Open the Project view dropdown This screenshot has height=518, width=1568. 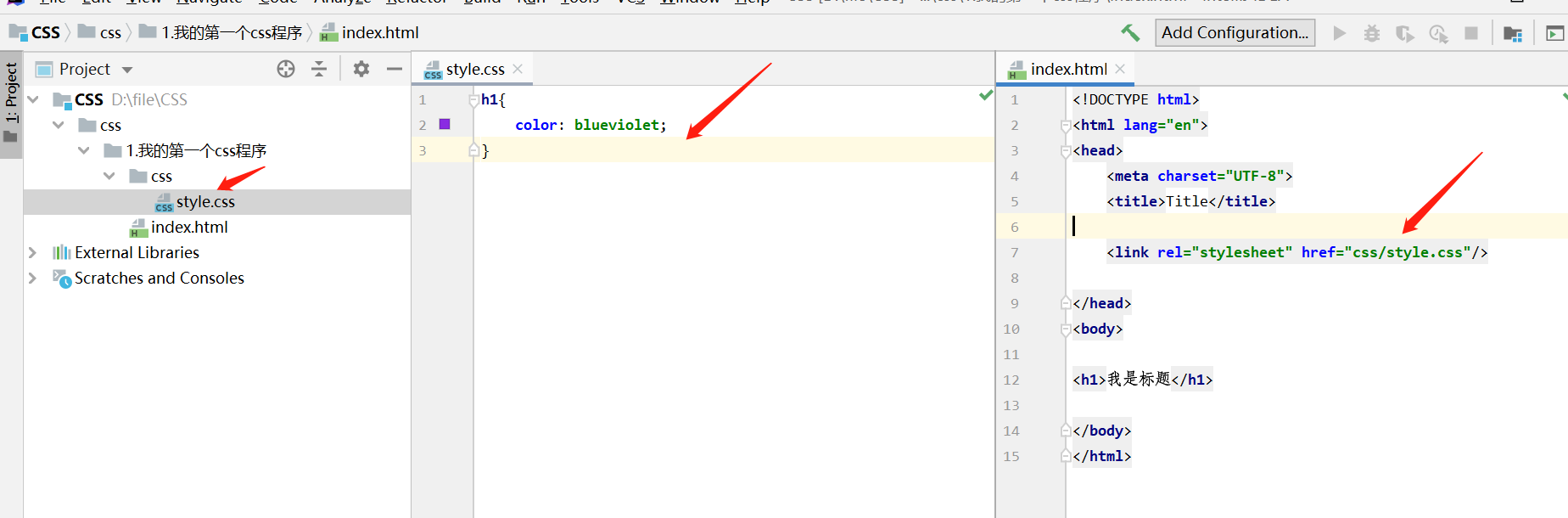tap(127, 70)
